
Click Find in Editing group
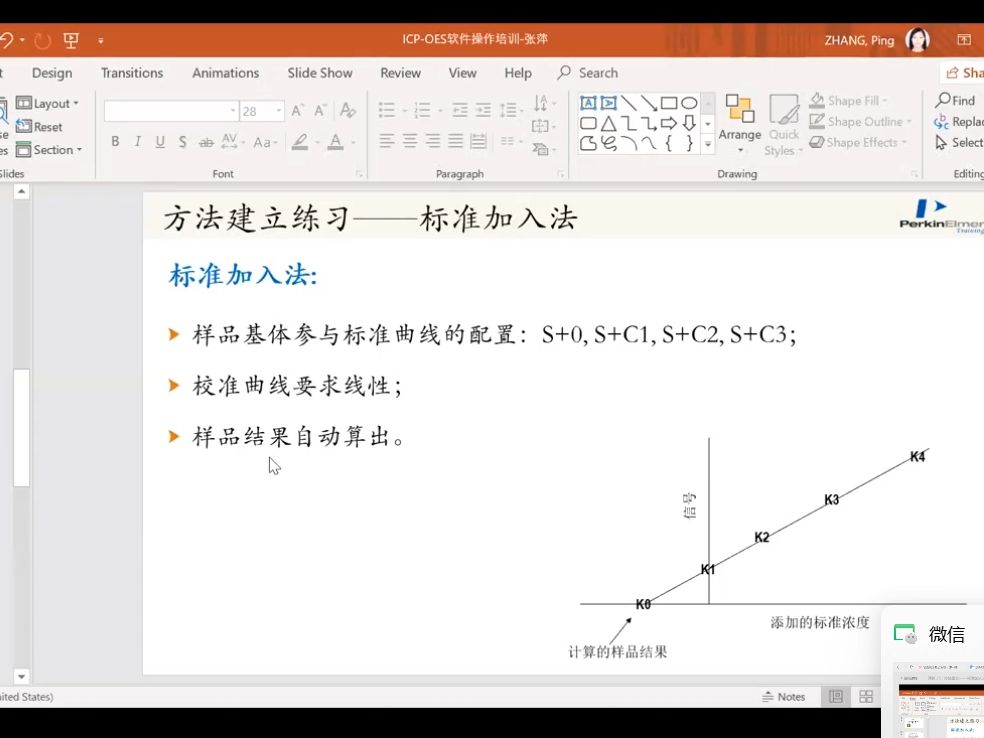(x=955, y=100)
